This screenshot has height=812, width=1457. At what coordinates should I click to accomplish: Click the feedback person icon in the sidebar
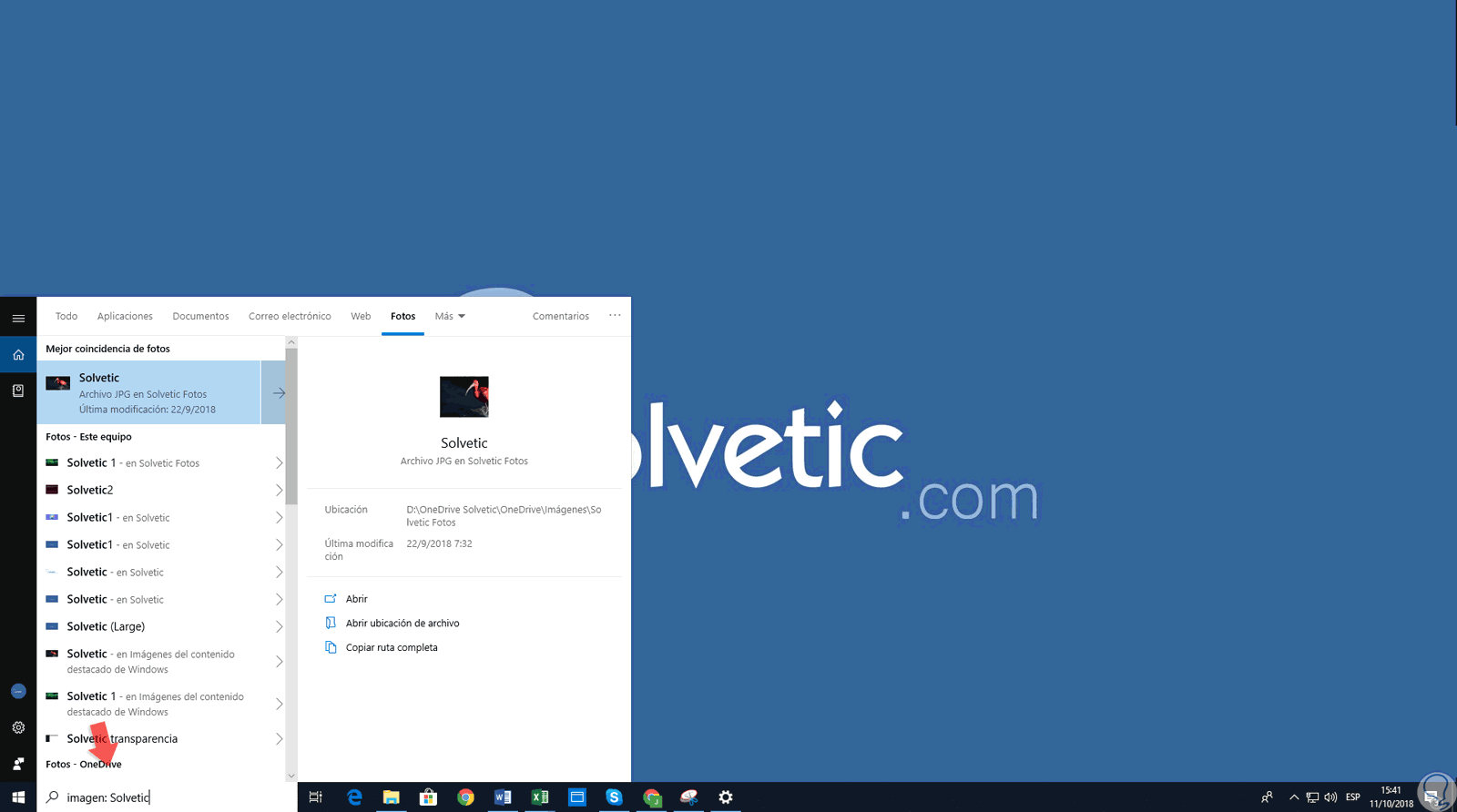tap(18, 764)
